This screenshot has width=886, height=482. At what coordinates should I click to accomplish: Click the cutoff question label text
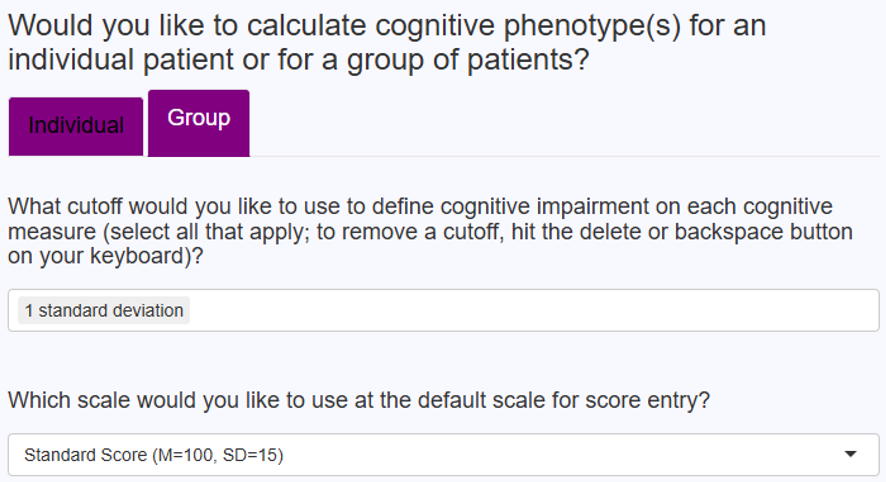pos(420,207)
